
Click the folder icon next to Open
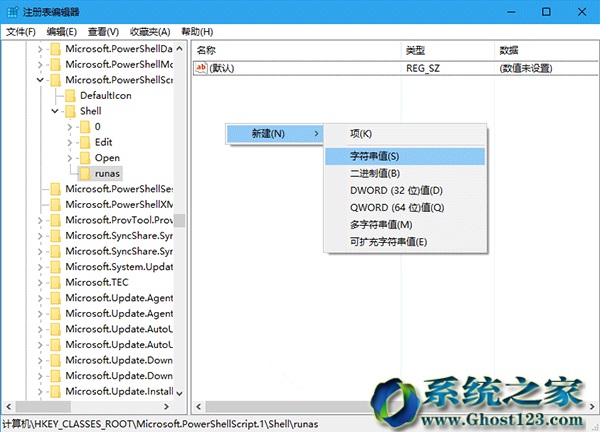[85, 158]
